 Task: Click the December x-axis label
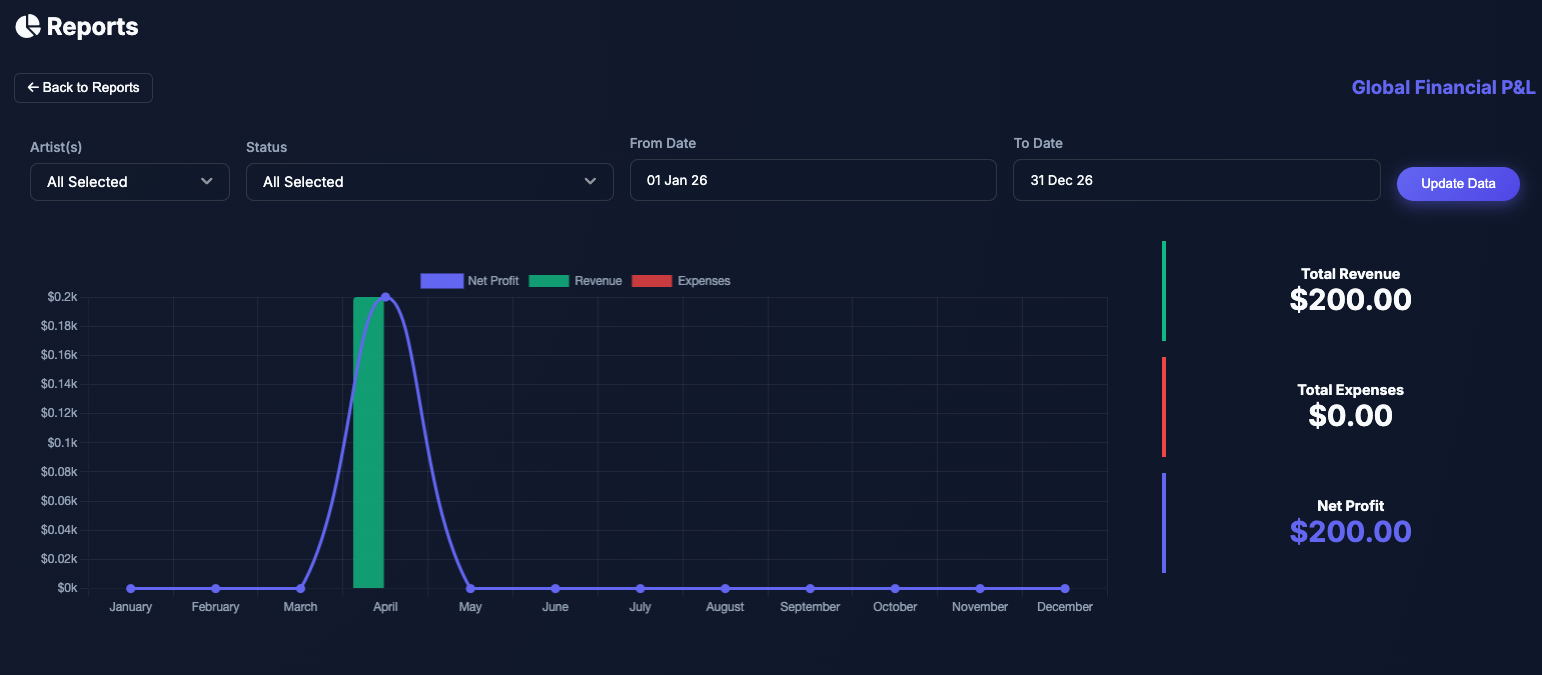pyautogui.click(x=1065, y=607)
